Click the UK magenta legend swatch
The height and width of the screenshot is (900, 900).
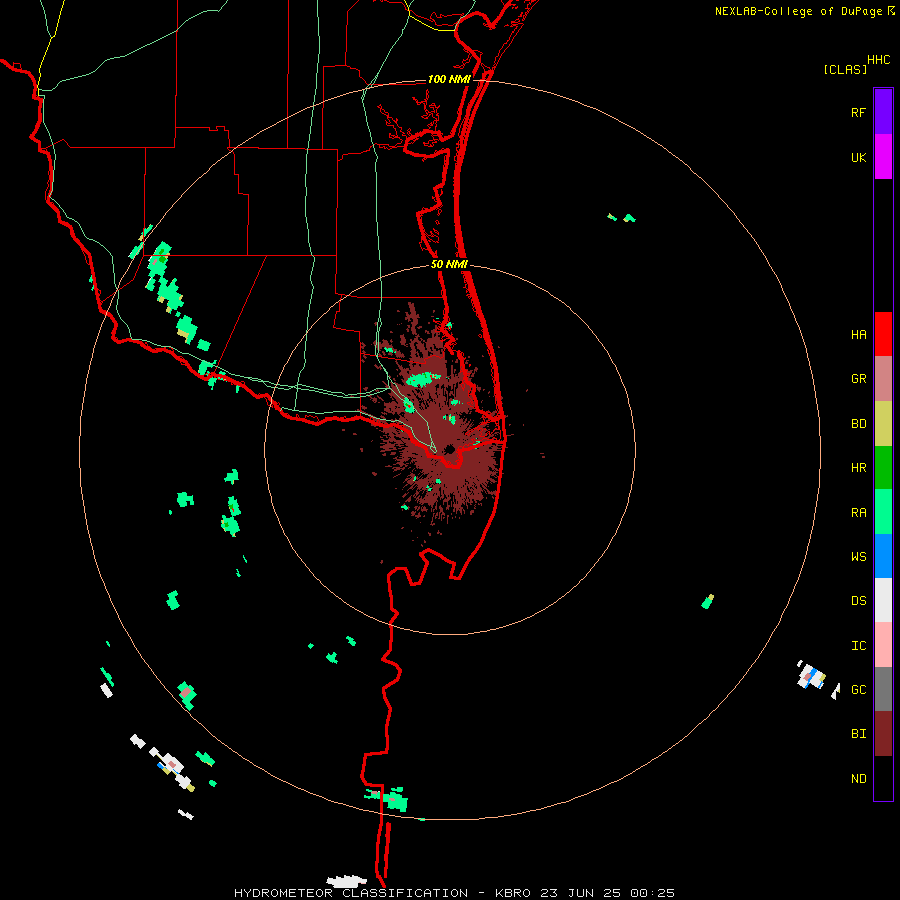coord(883,157)
